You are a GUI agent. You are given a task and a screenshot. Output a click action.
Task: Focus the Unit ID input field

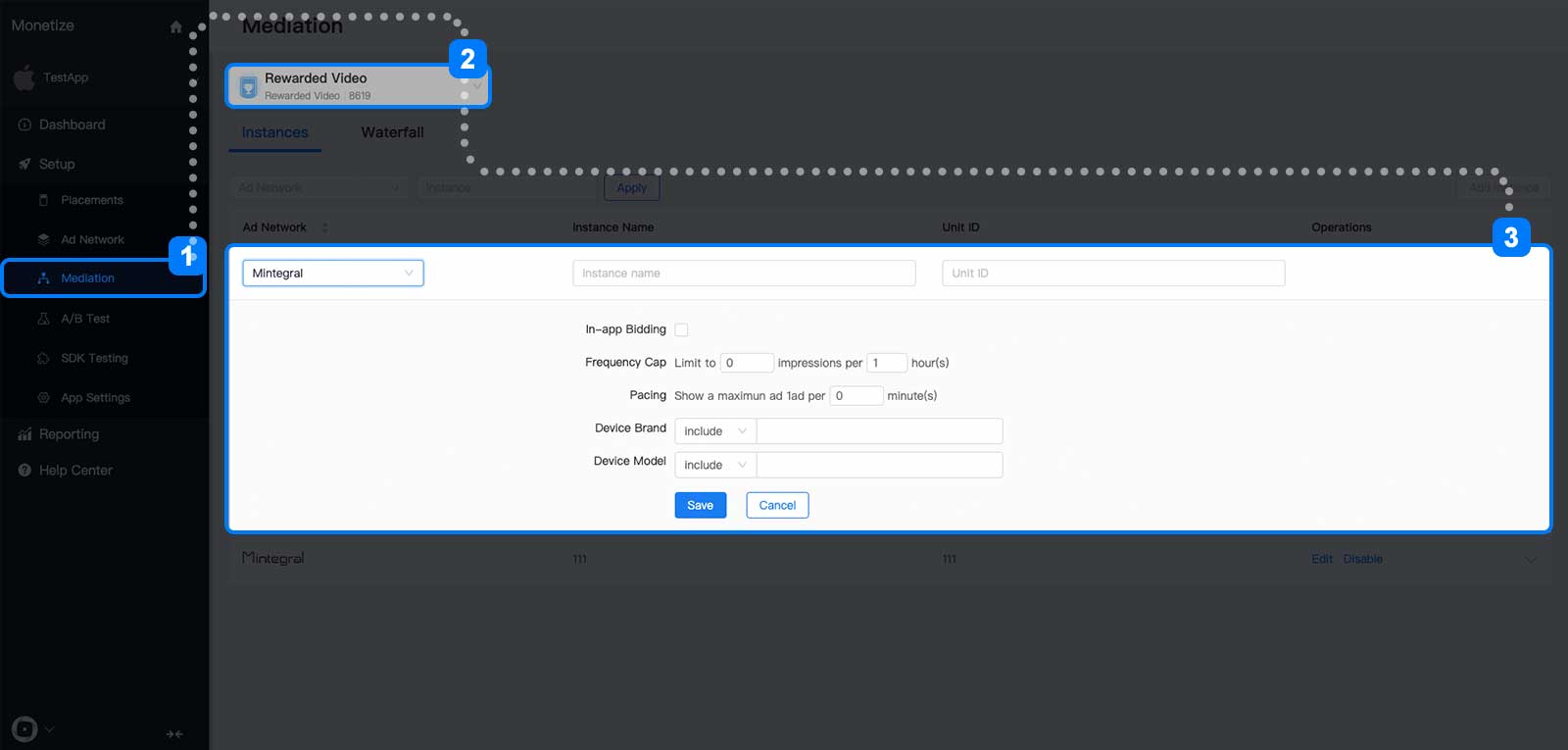(x=1113, y=274)
